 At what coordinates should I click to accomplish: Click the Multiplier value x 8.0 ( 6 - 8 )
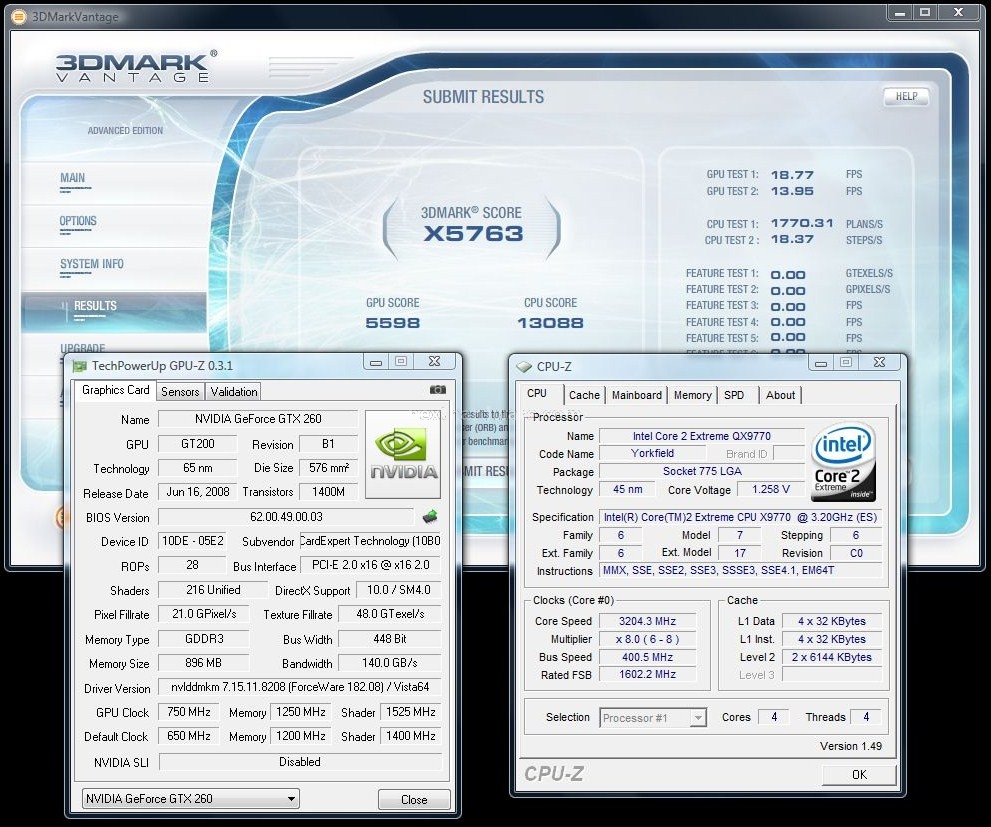click(647, 639)
